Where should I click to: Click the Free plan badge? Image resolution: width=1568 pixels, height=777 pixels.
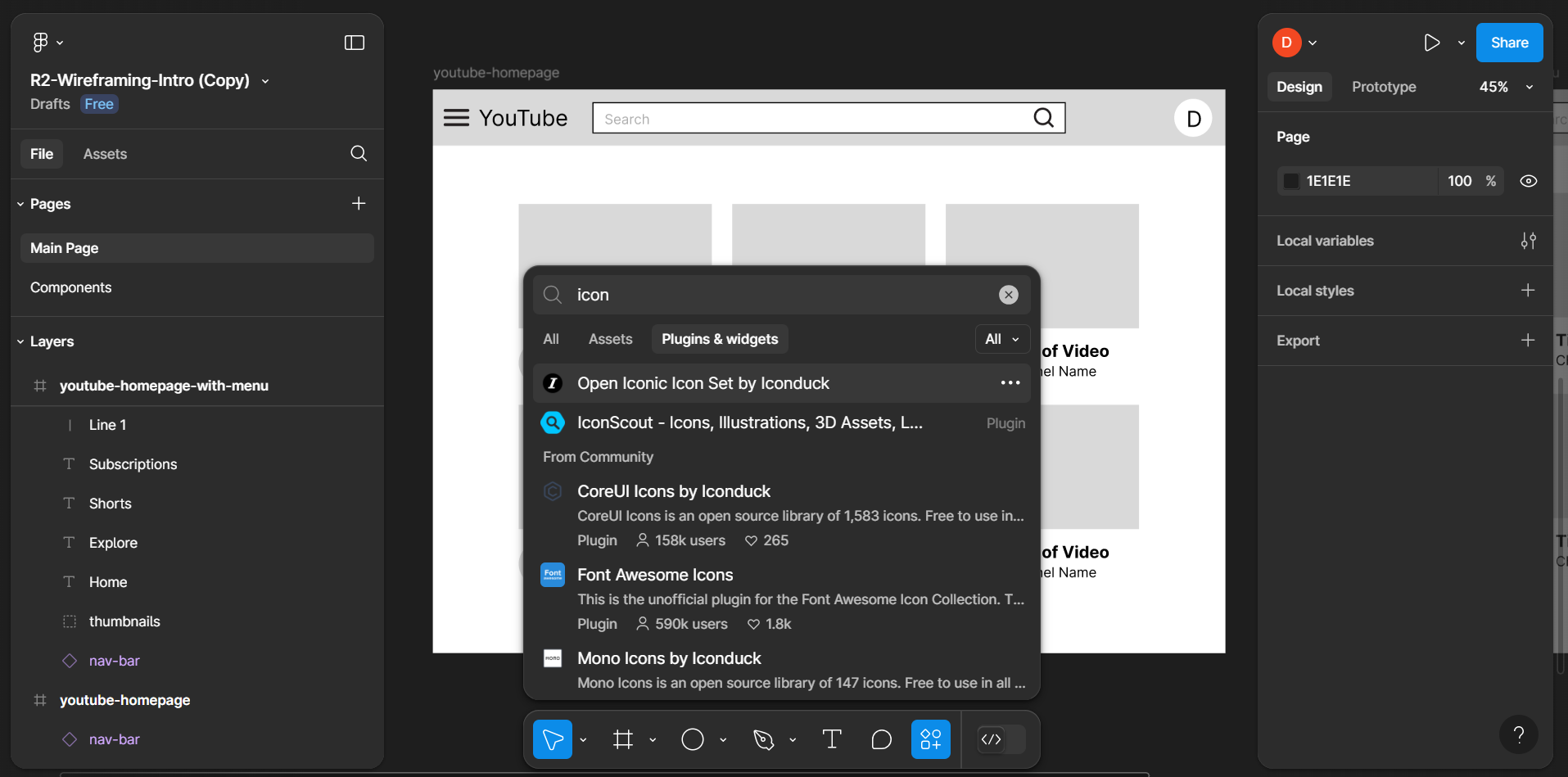click(99, 104)
